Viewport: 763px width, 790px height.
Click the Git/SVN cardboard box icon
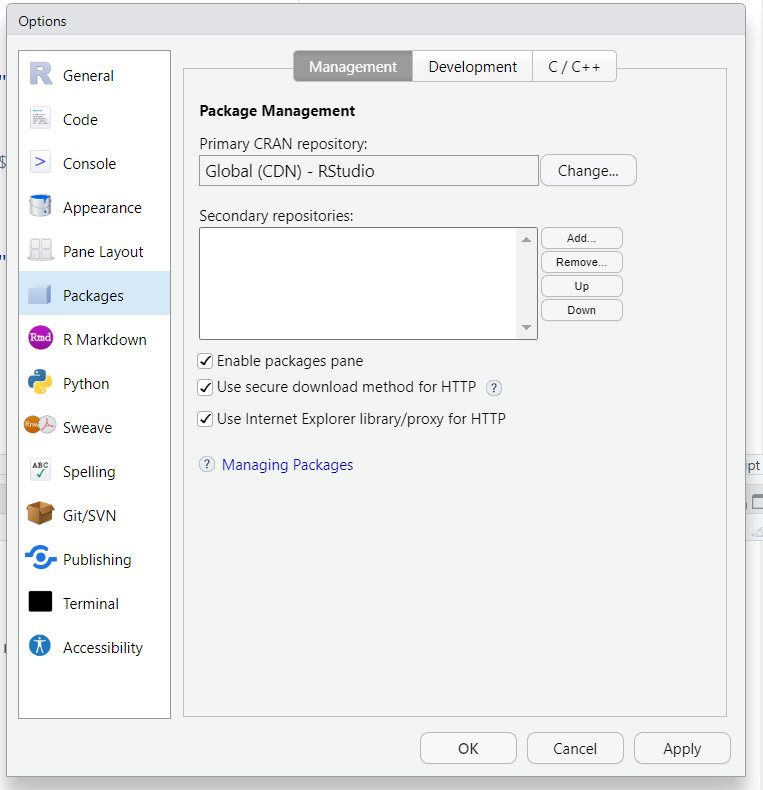point(40,513)
